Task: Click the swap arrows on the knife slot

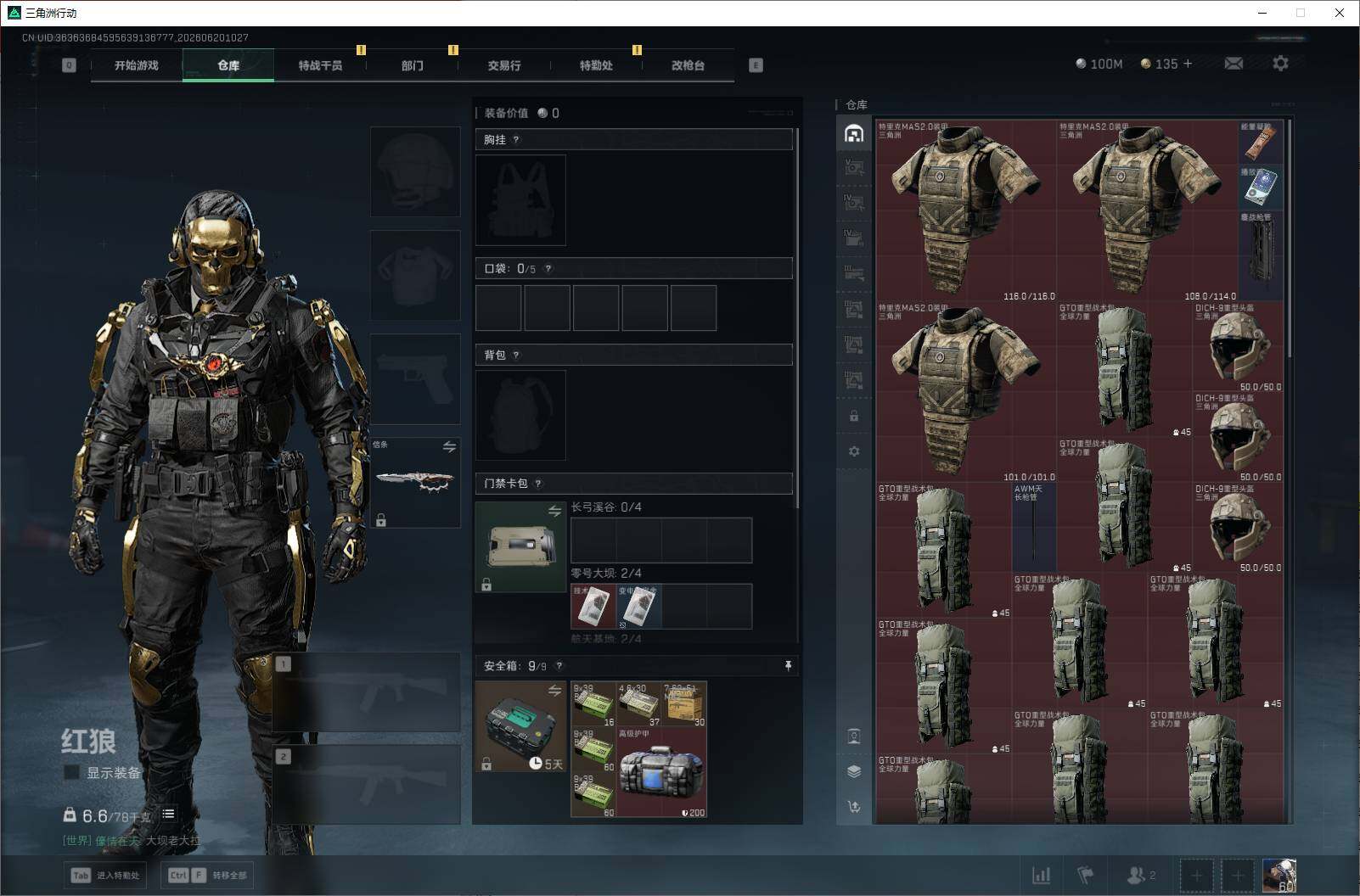Action: point(449,446)
